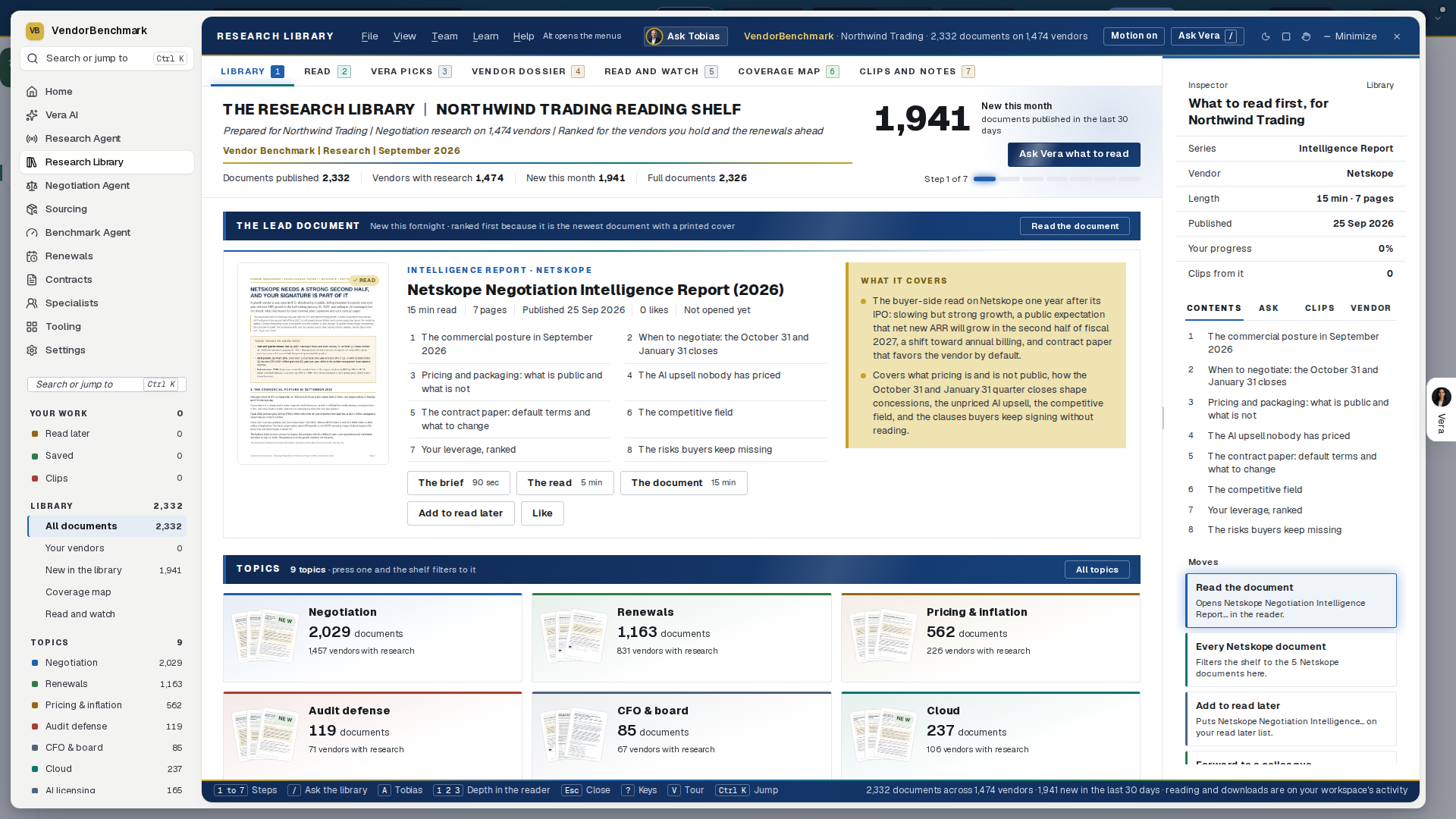Click the square maximize icon in title bar

[x=1286, y=36]
